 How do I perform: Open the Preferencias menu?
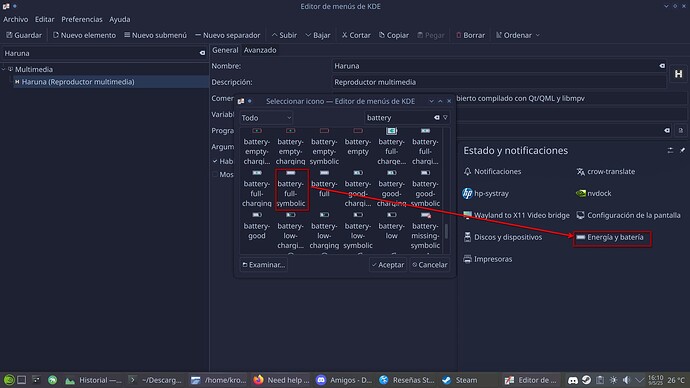[x=82, y=19]
